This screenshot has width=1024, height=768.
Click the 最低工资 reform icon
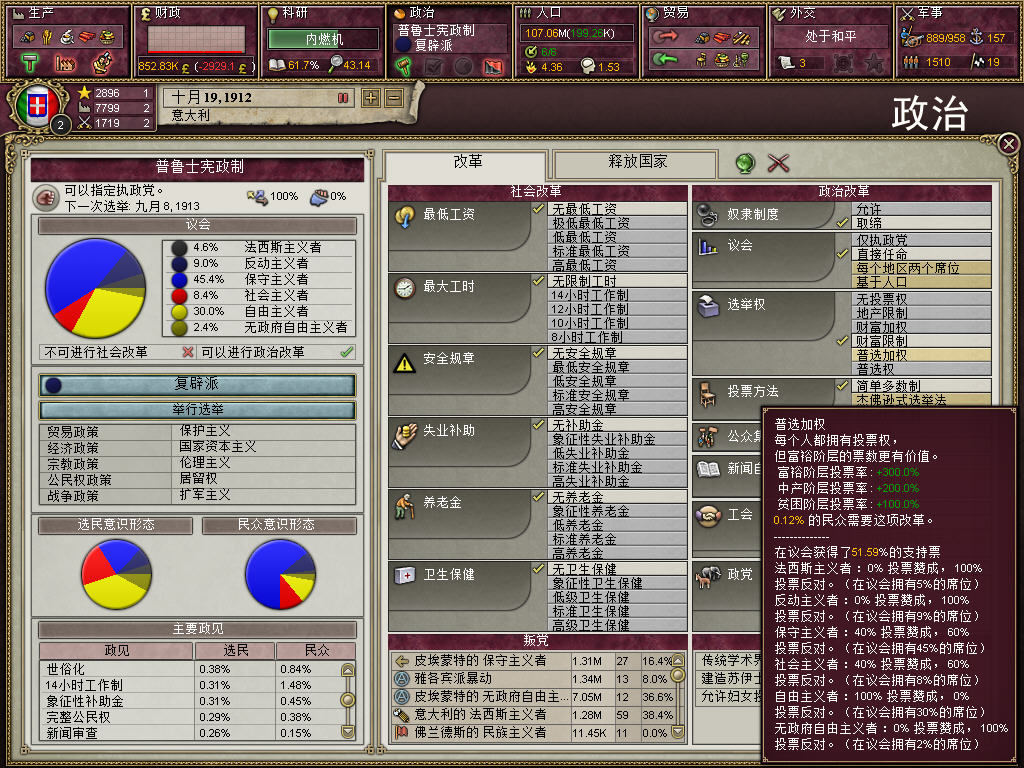tap(404, 216)
